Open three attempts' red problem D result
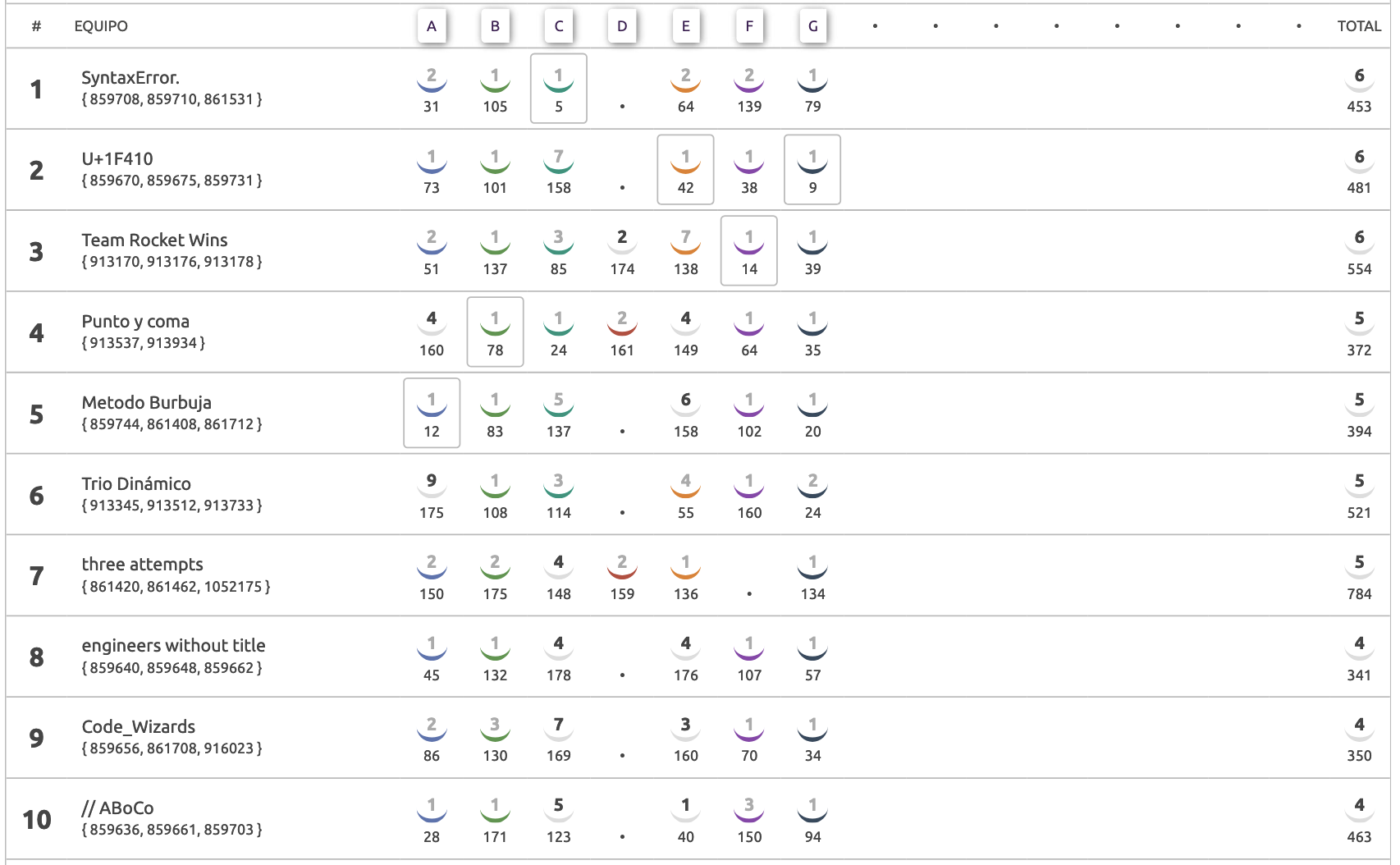Screen dimensions: 1400x865 point(622,576)
